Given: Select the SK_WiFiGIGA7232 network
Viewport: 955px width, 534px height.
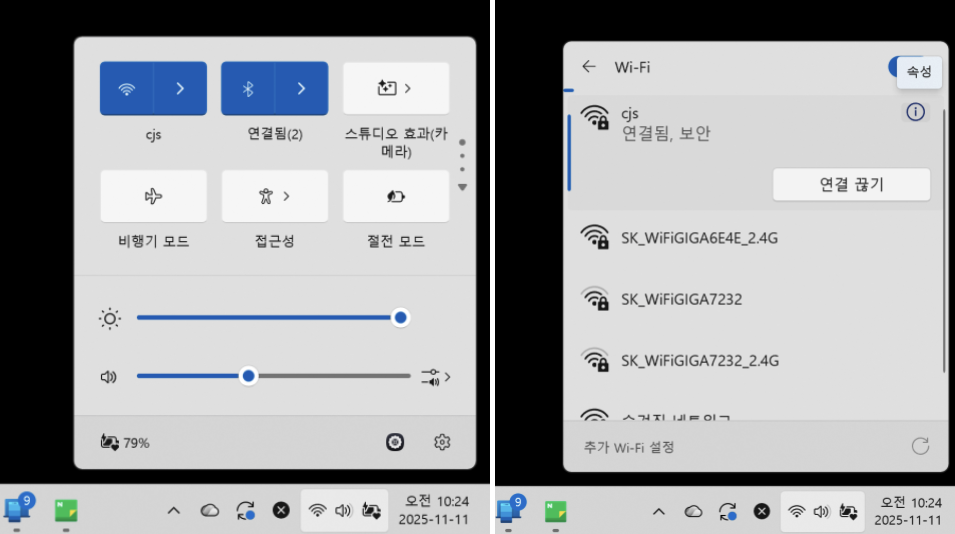Looking at the screenshot, I should click(681, 299).
